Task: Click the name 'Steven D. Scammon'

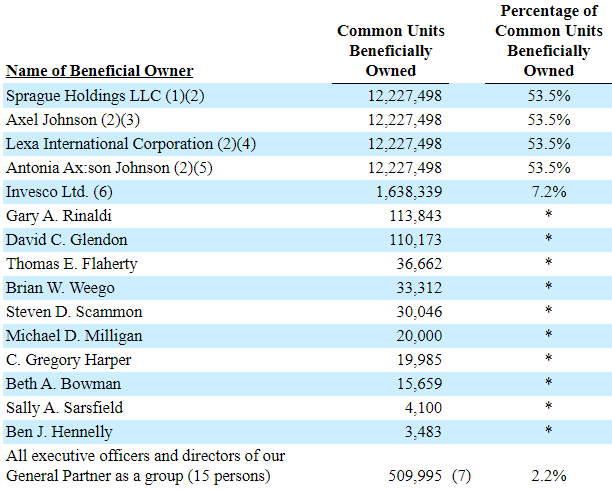Action: [74, 312]
